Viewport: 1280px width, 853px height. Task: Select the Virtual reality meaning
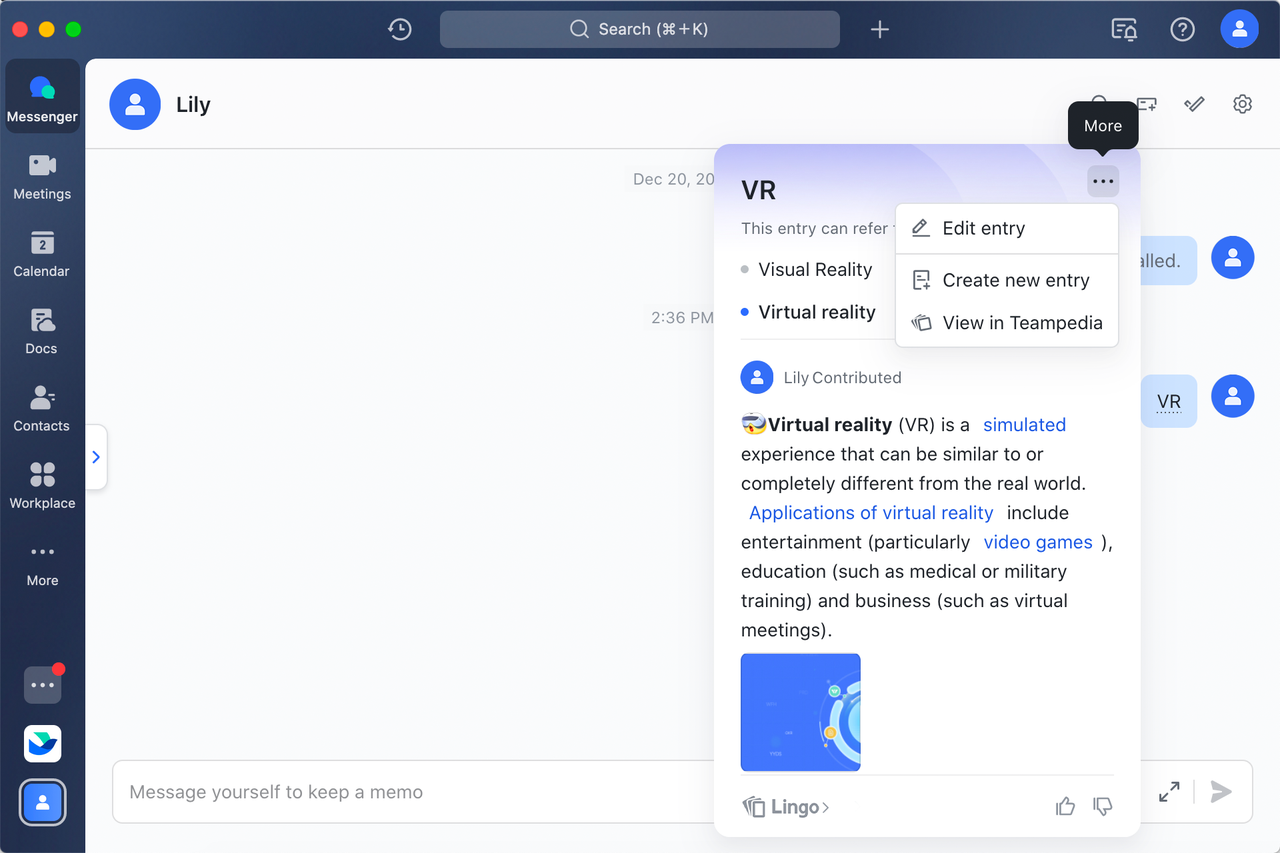(816, 312)
